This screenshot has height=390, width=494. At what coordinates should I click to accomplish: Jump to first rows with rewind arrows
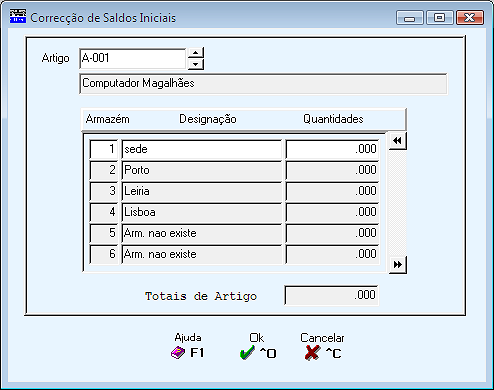(397, 141)
